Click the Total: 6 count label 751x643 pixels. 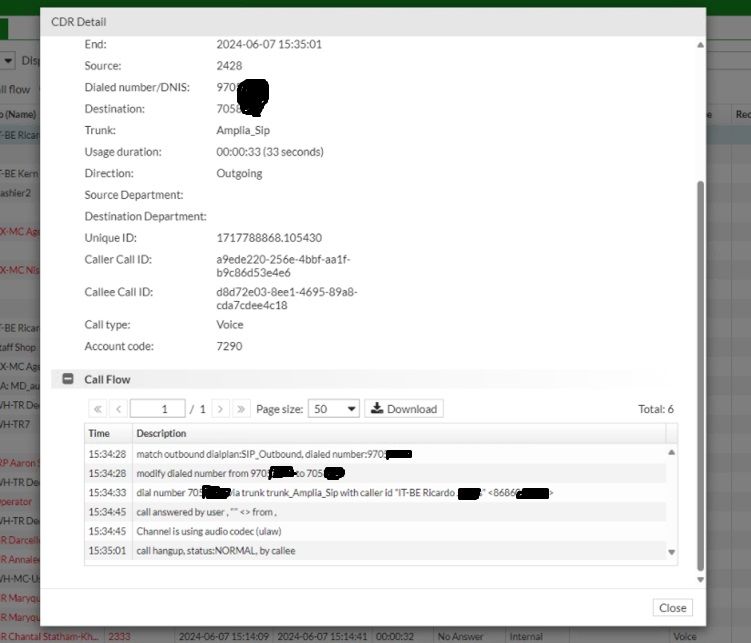[655, 409]
